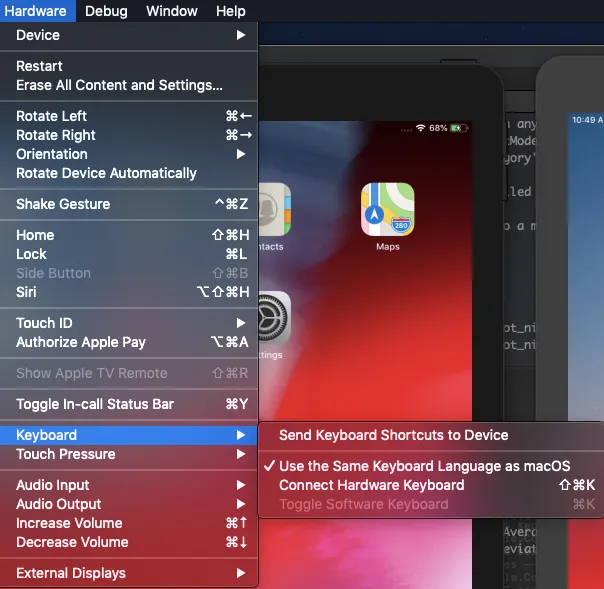Expand the Audio Input submenu
Screen dimensions: 604x589
coord(129,485)
